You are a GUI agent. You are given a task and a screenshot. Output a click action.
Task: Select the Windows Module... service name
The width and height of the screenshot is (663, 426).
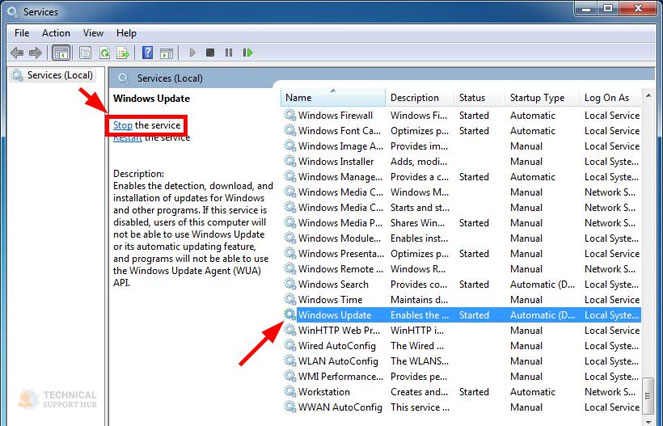coord(340,238)
